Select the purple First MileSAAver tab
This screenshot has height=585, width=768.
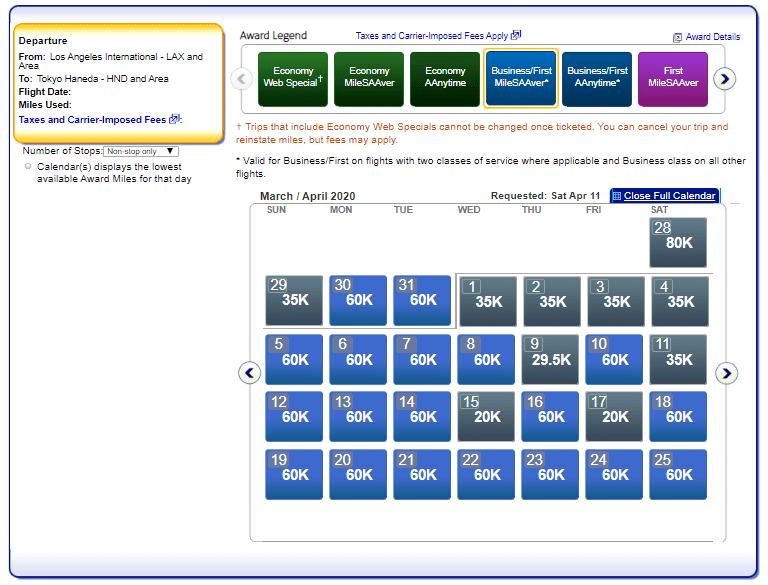coord(673,79)
